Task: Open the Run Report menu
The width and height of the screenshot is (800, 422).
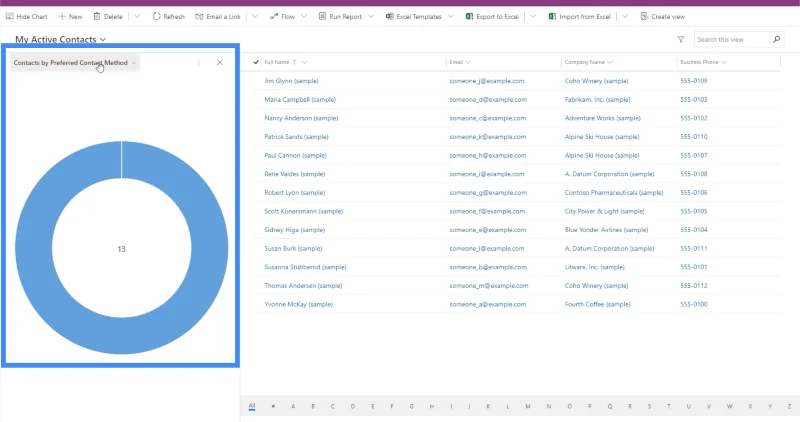Action: (x=346, y=16)
